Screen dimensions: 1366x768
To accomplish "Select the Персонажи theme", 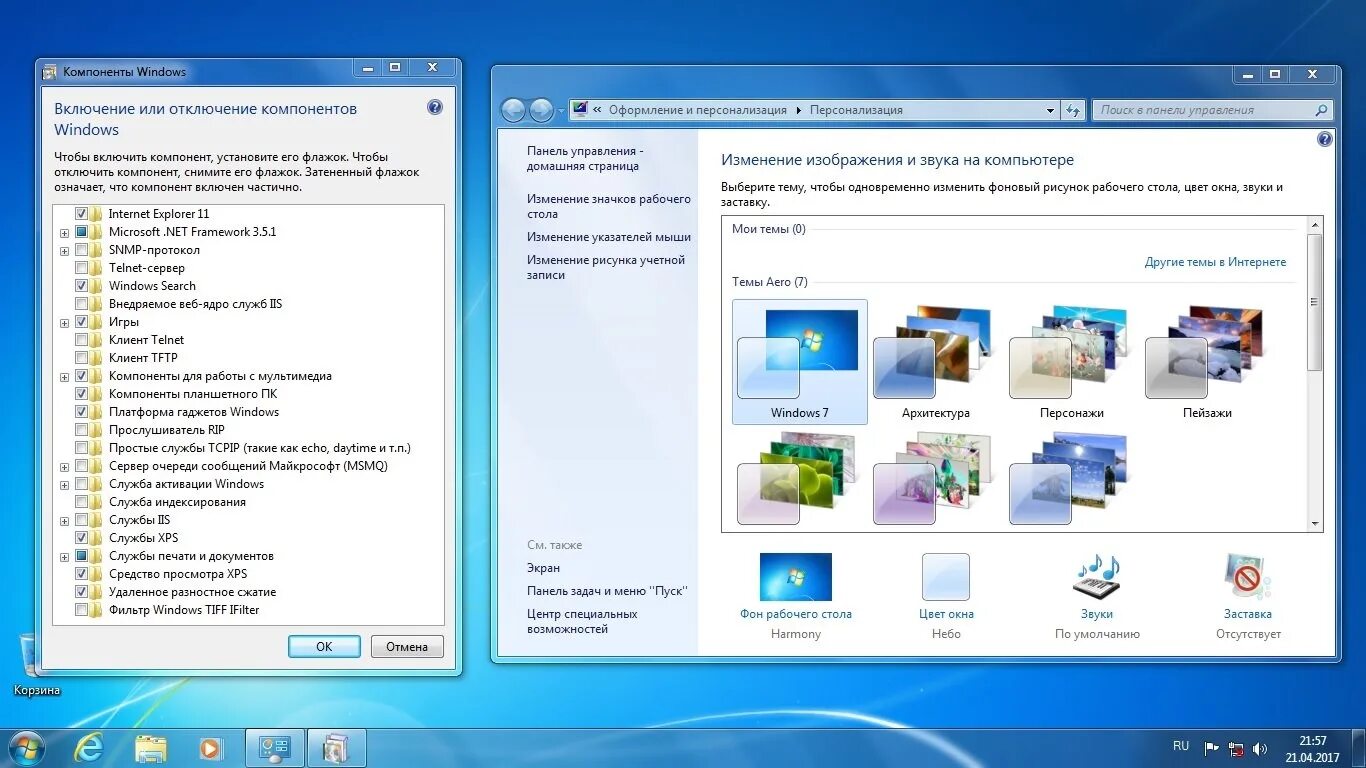I will 1072,362.
